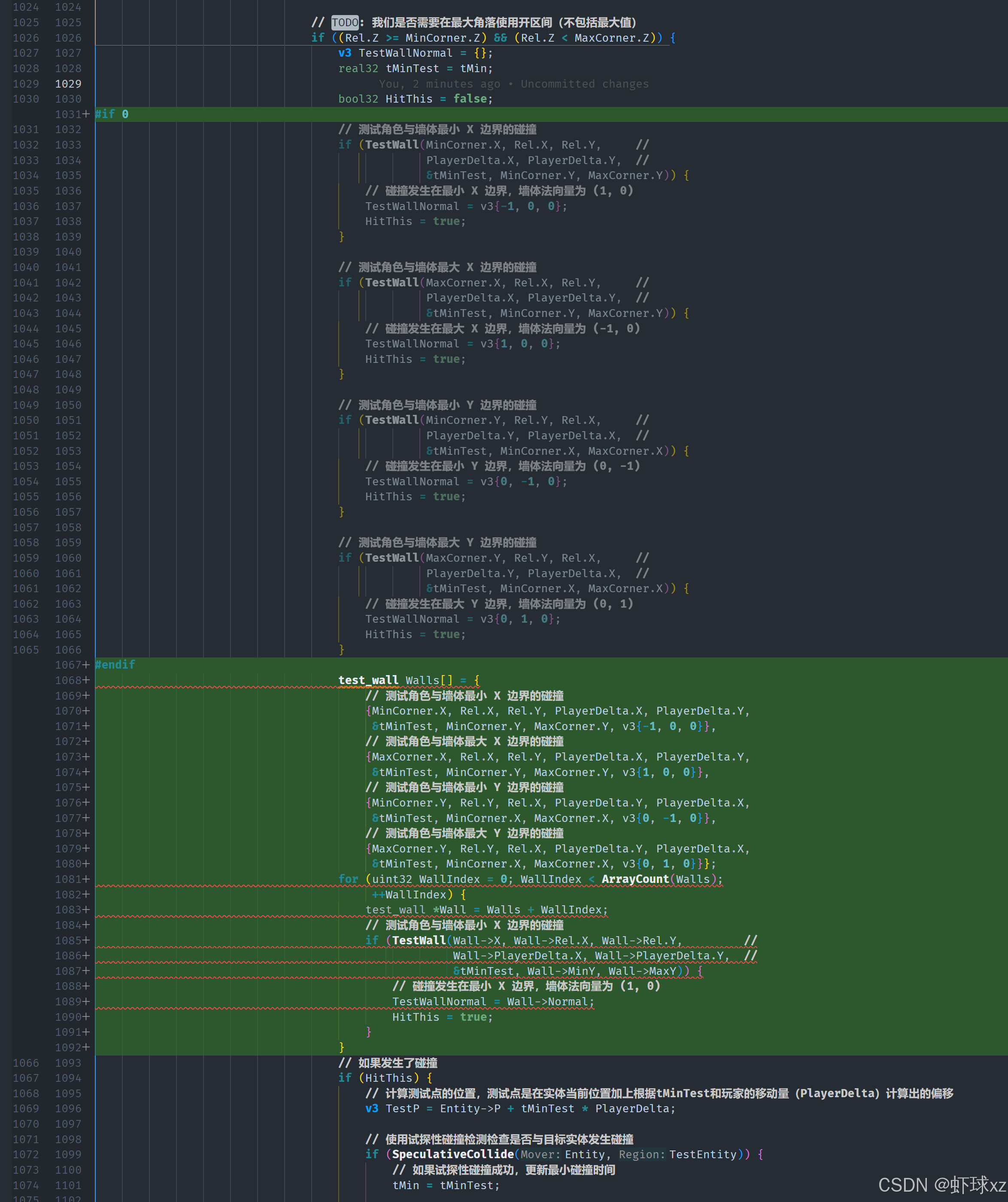This screenshot has width=1008, height=1202.
Task: Click the highlighted TODO tag in the comment
Action: [x=345, y=23]
